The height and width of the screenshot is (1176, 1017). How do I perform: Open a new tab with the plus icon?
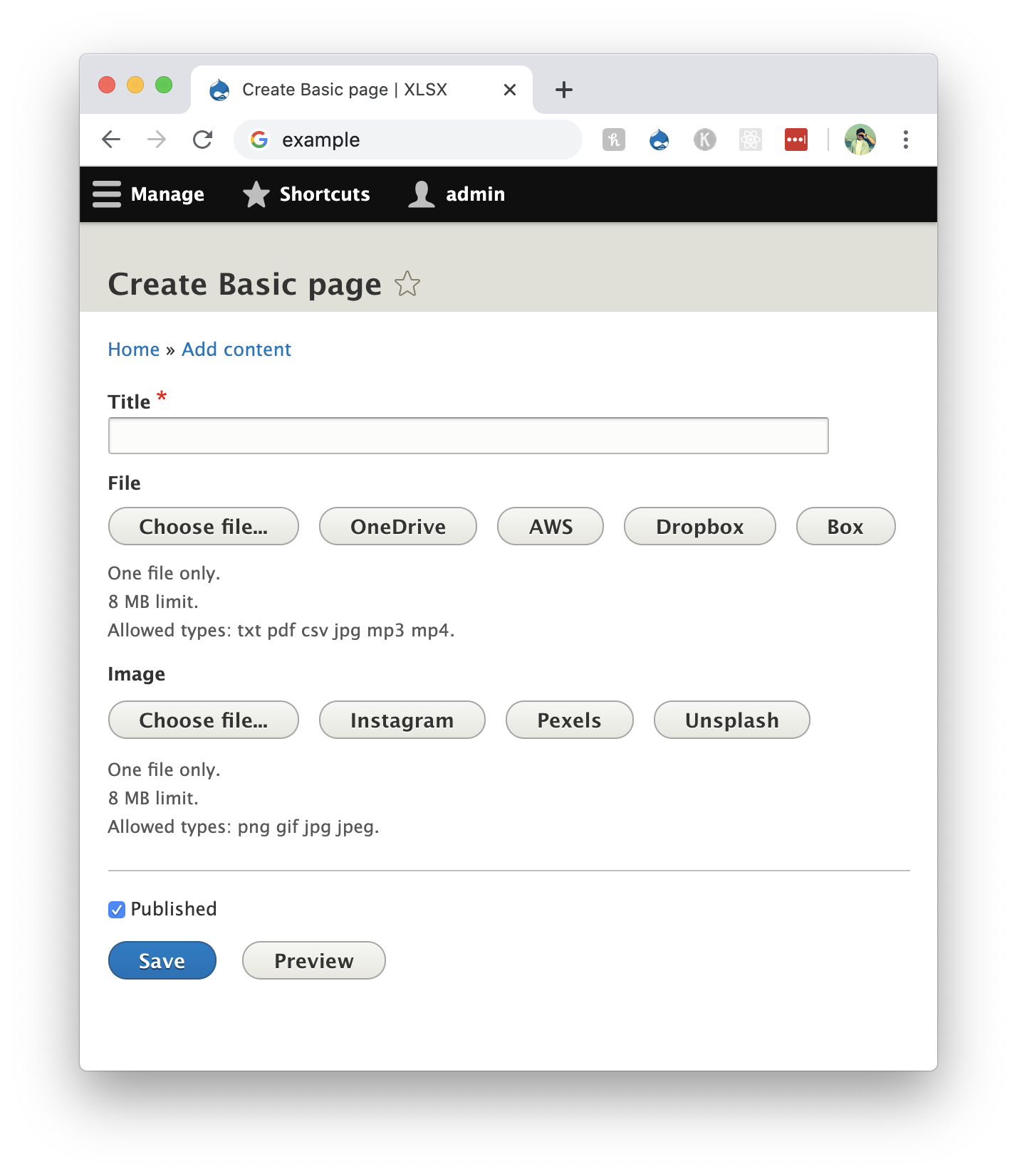point(564,90)
